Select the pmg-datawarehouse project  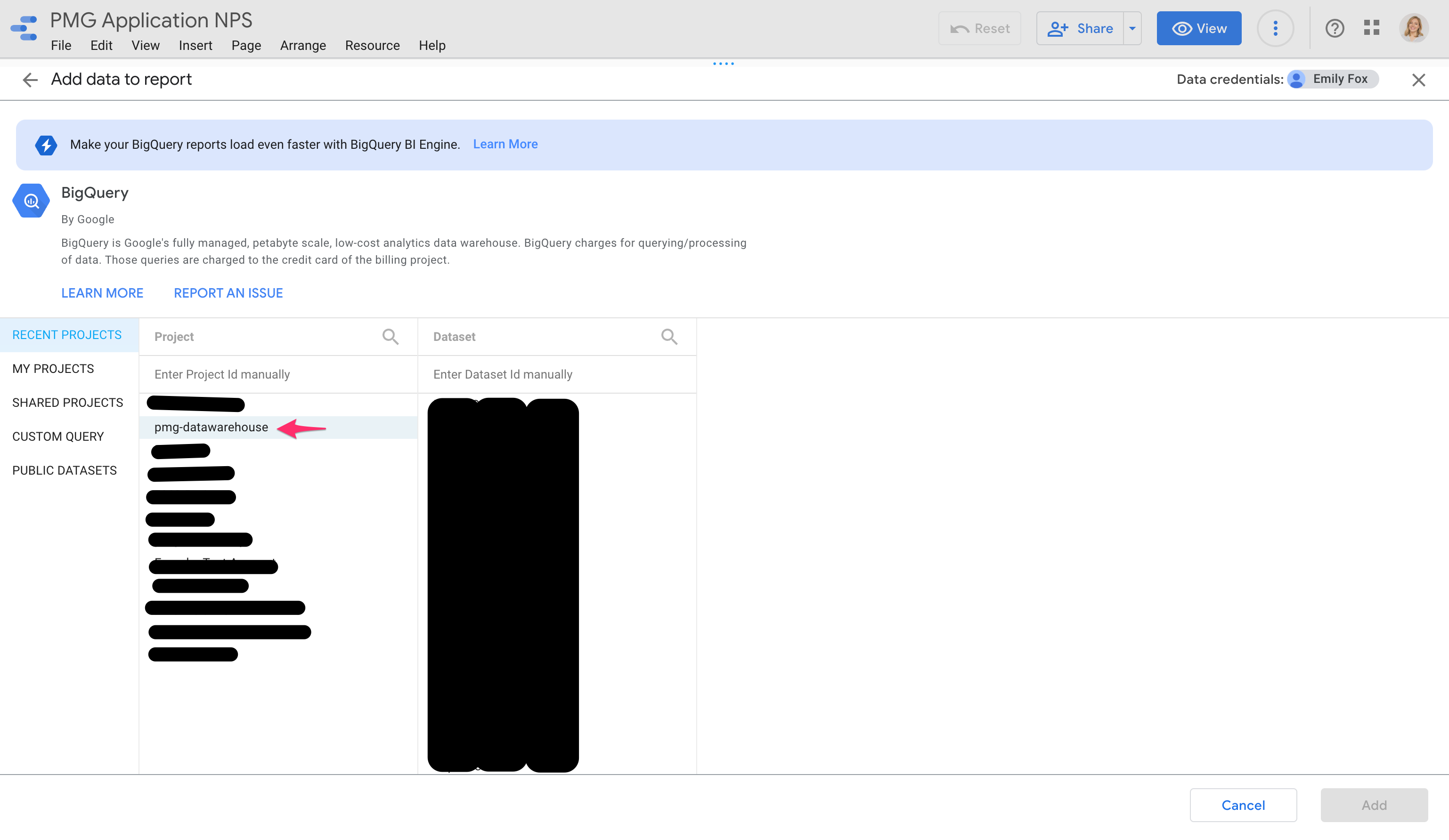[211, 428]
